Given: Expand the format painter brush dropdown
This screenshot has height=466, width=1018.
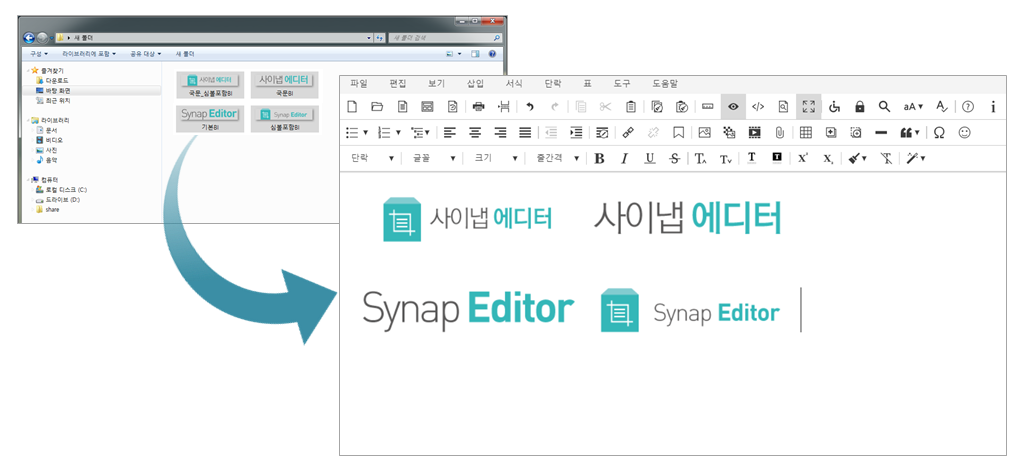Looking at the screenshot, I should [864, 158].
